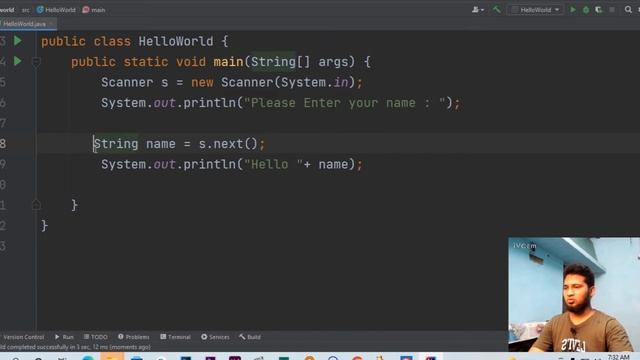Open the Terminal tool window
The width and height of the screenshot is (640, 360).
[x=176, y=337]
